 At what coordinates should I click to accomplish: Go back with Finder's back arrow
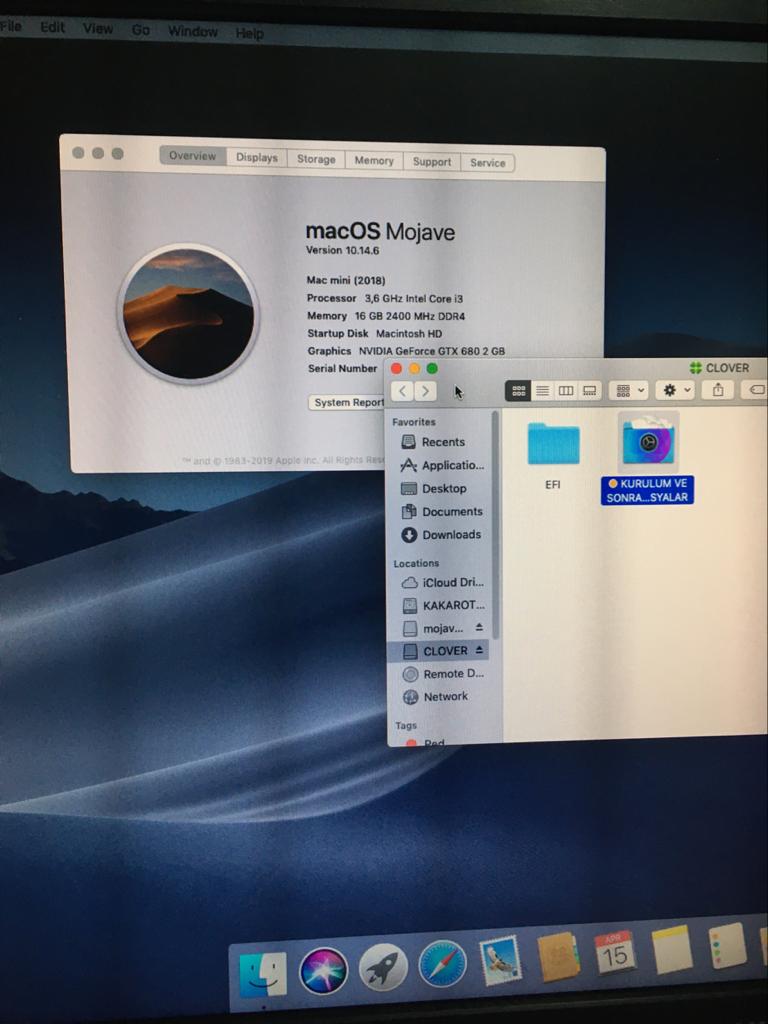coord(402,391)
